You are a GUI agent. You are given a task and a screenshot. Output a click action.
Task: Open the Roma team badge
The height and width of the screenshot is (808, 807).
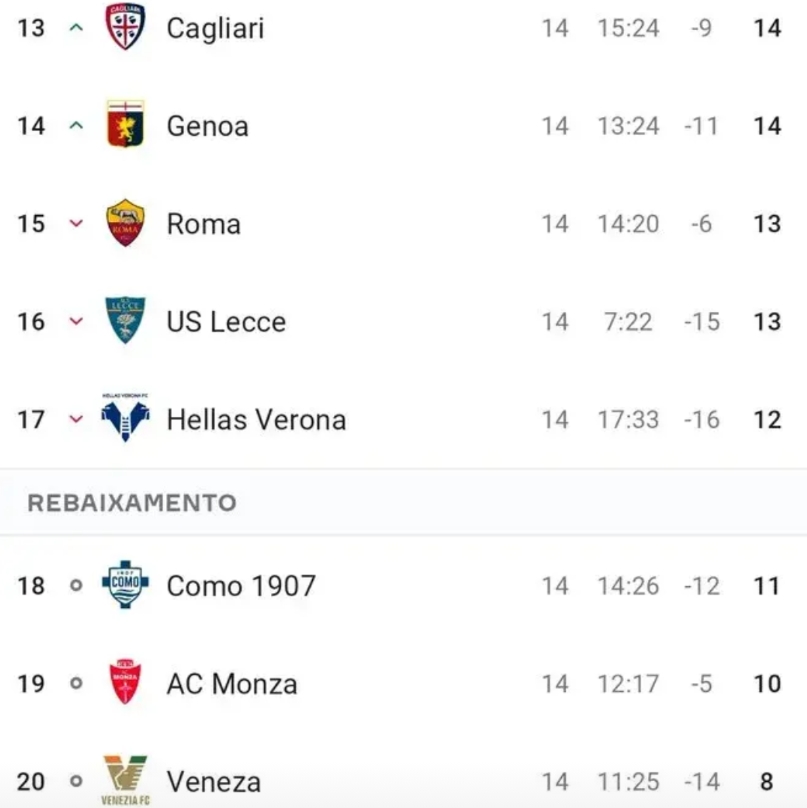[x=125, y=223]
